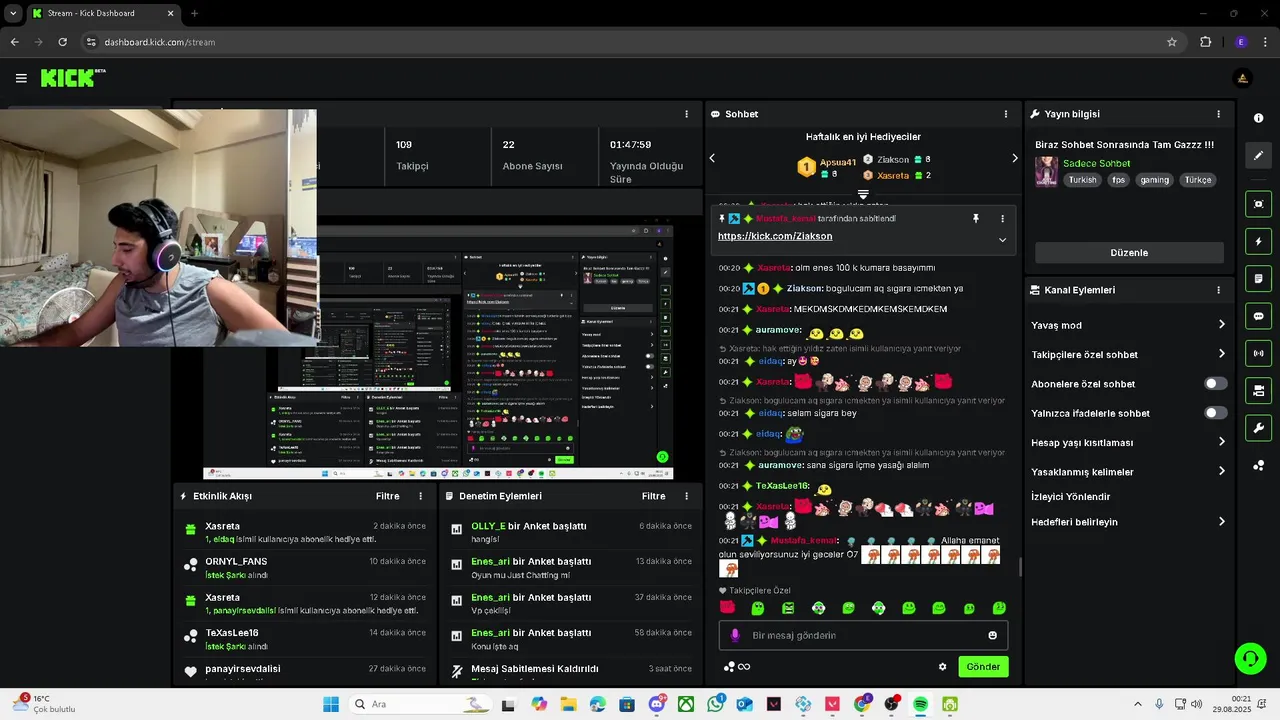This screenshot has height=720, width=1280.
Task: Open the Windows Start menu
Action: [x=331, y=704]
